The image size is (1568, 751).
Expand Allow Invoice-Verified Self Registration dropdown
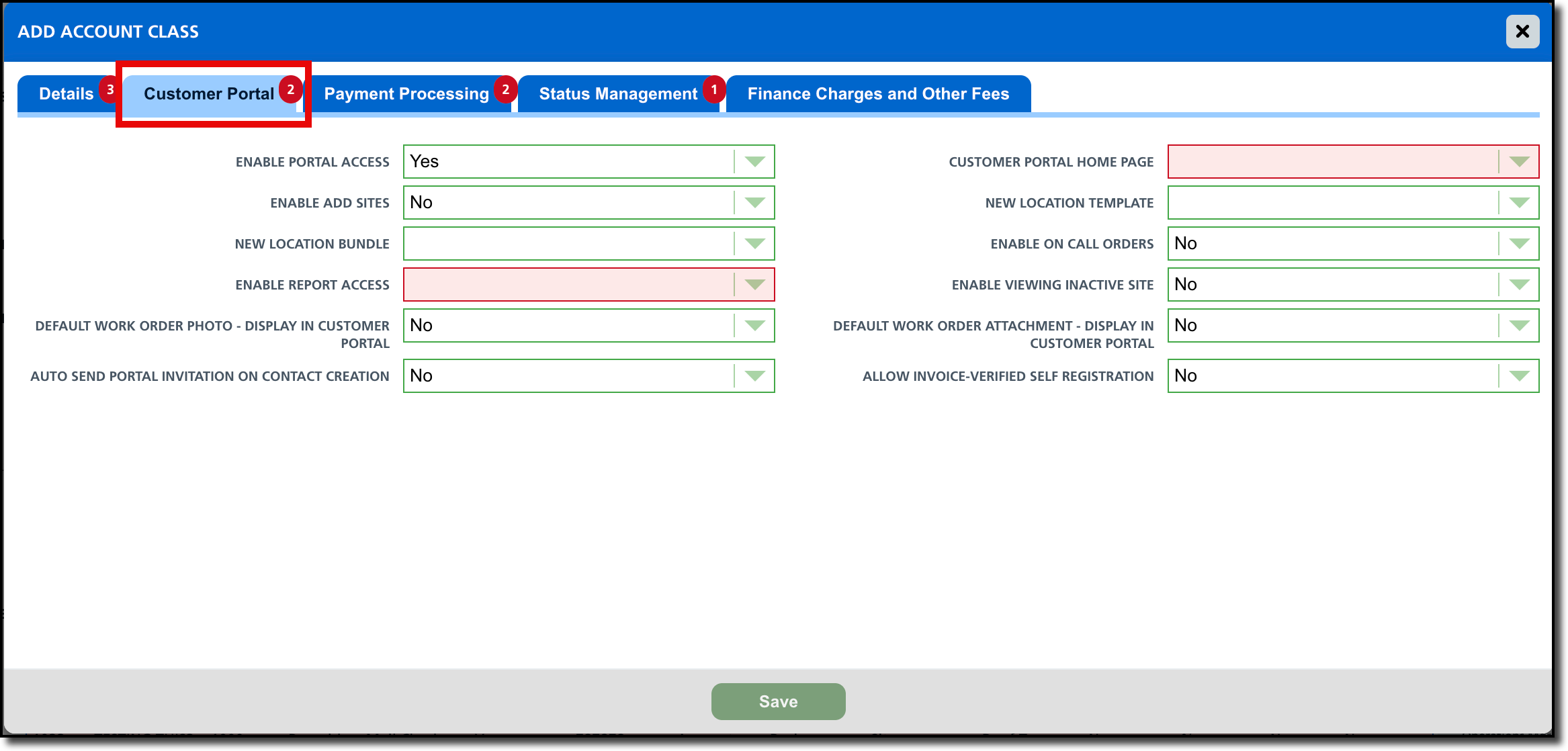click(1519, 376)
